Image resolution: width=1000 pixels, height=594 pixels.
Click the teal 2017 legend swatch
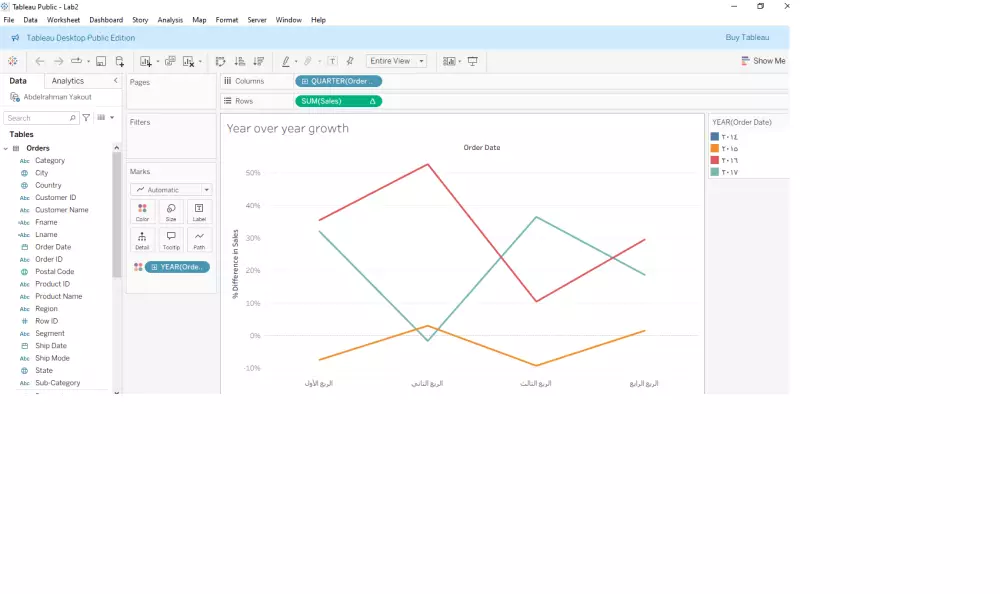(715, 172)
